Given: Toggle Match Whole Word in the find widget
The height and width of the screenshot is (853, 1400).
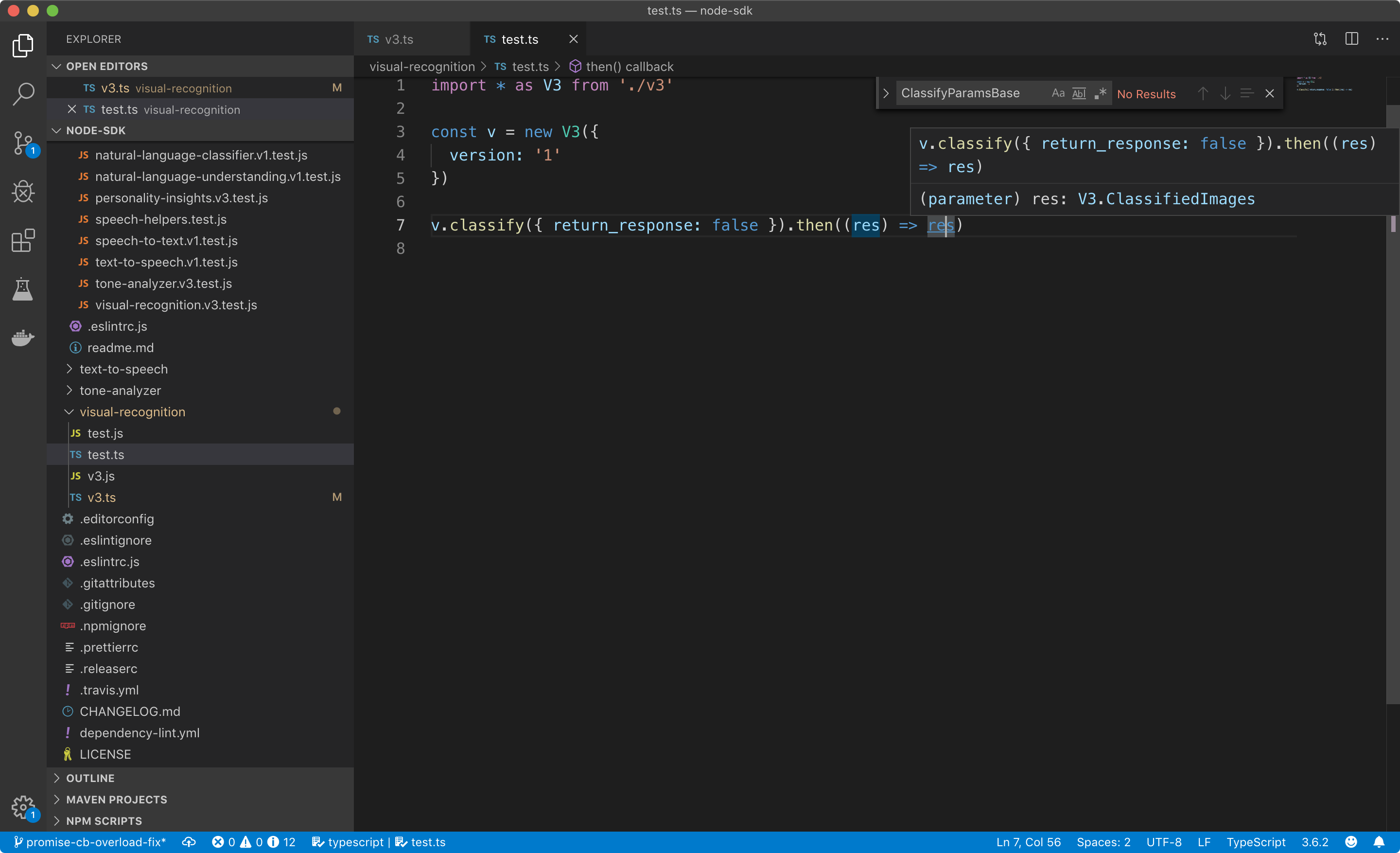Looking at the screenshot, I should [x=1078, y=93].
